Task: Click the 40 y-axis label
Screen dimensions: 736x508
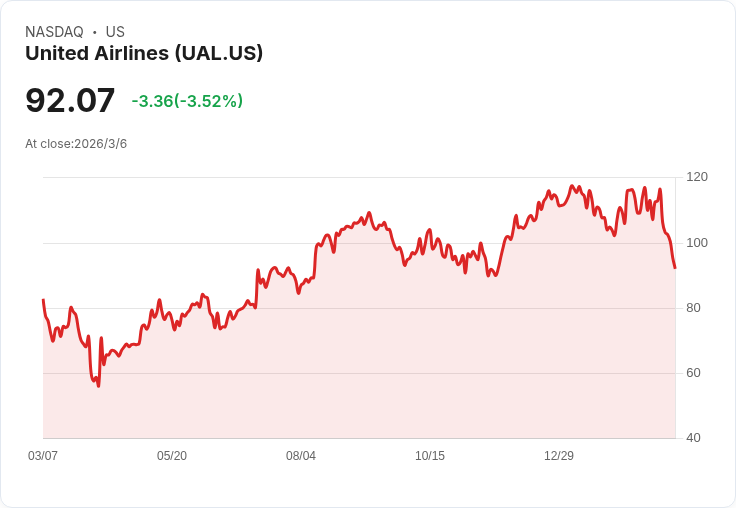Action: [693, 438]
